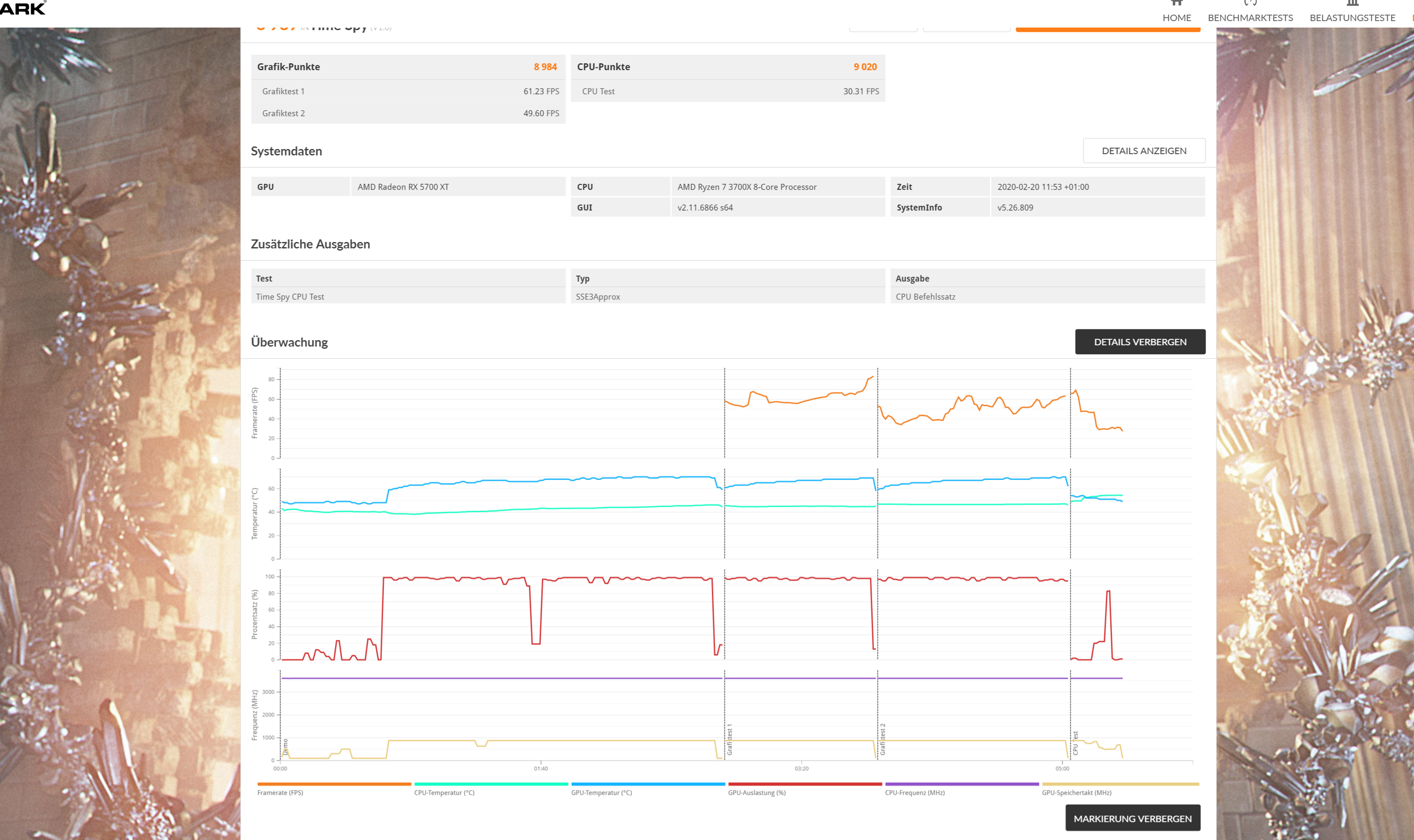Viewport: 1414px width, 840px height.
Task: Open Benchmarktests via its gauge icon
Action: pyautogui.click(x=1250, y=3)
